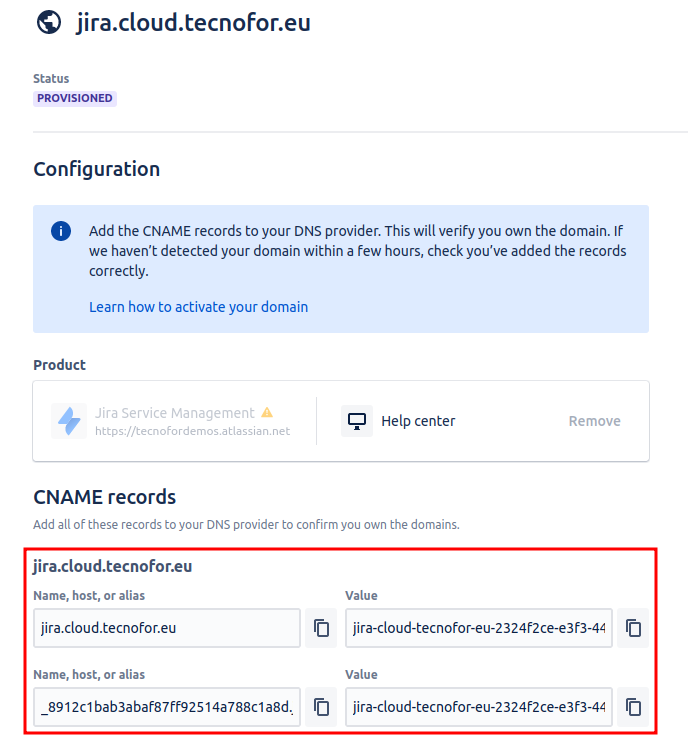
Task: Copy the _8912c1bab3abaf87 alias name
Action: (x=321, y=707)
